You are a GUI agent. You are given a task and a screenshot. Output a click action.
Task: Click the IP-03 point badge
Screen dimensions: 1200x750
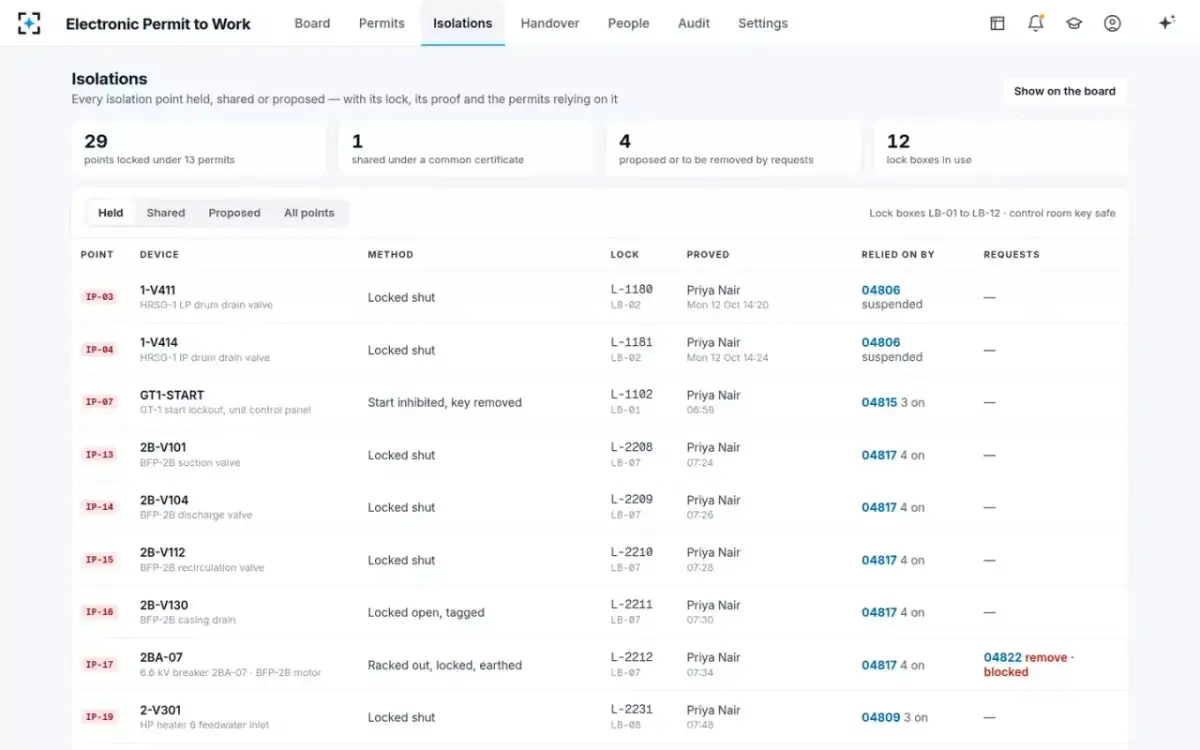point(99,297)
